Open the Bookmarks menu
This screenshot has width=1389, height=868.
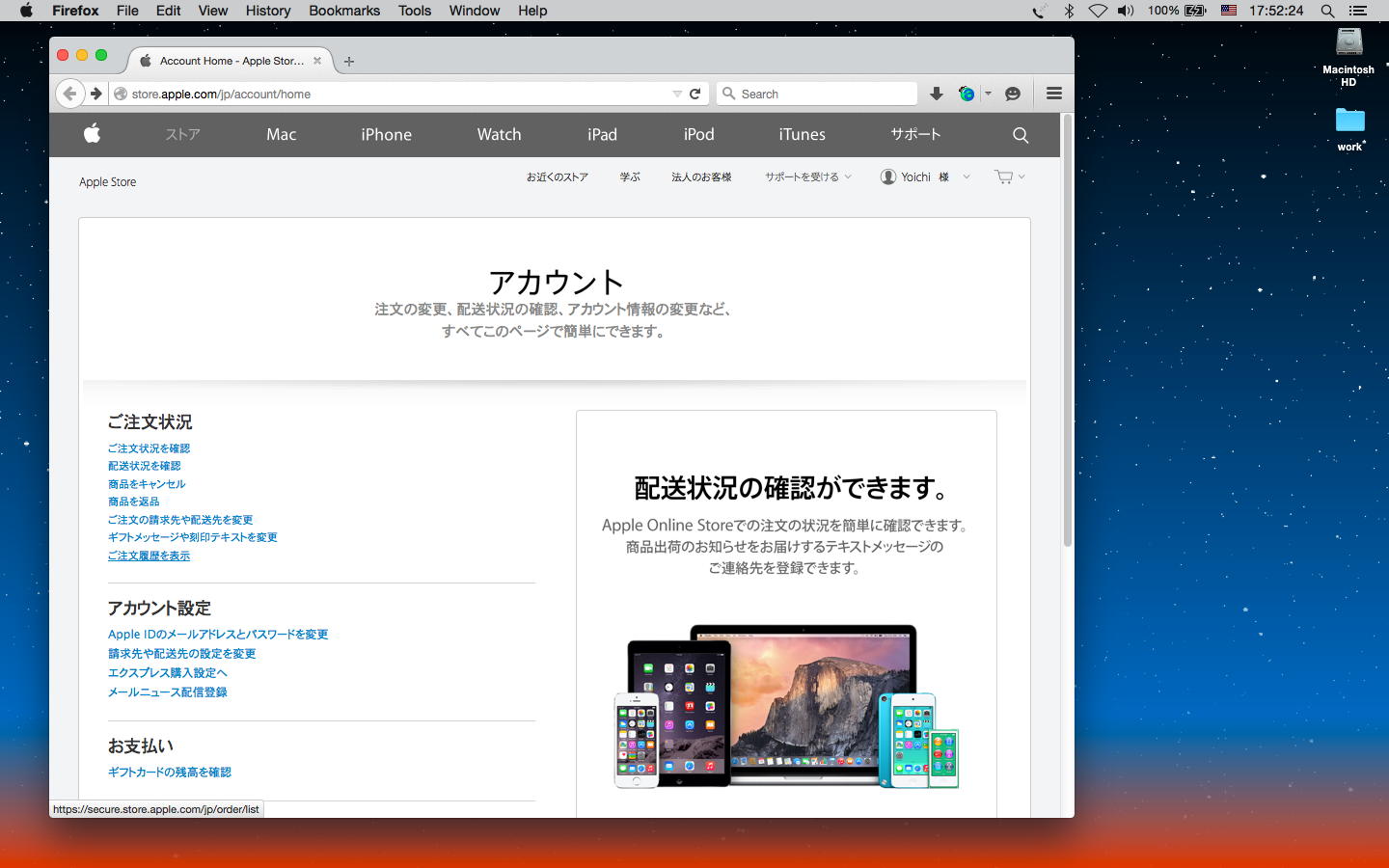[344, 11]
